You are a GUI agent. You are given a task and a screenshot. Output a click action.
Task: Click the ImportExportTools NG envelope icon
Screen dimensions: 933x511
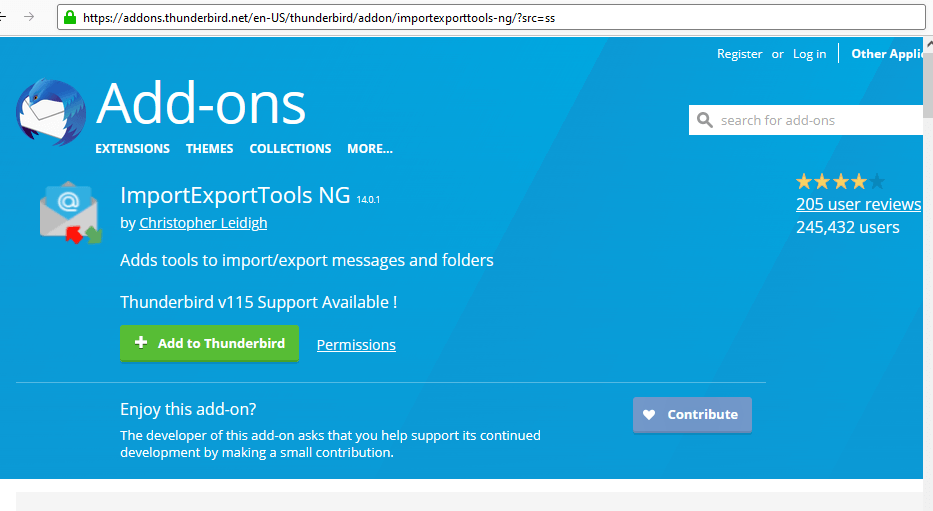(x=70, y=213)
